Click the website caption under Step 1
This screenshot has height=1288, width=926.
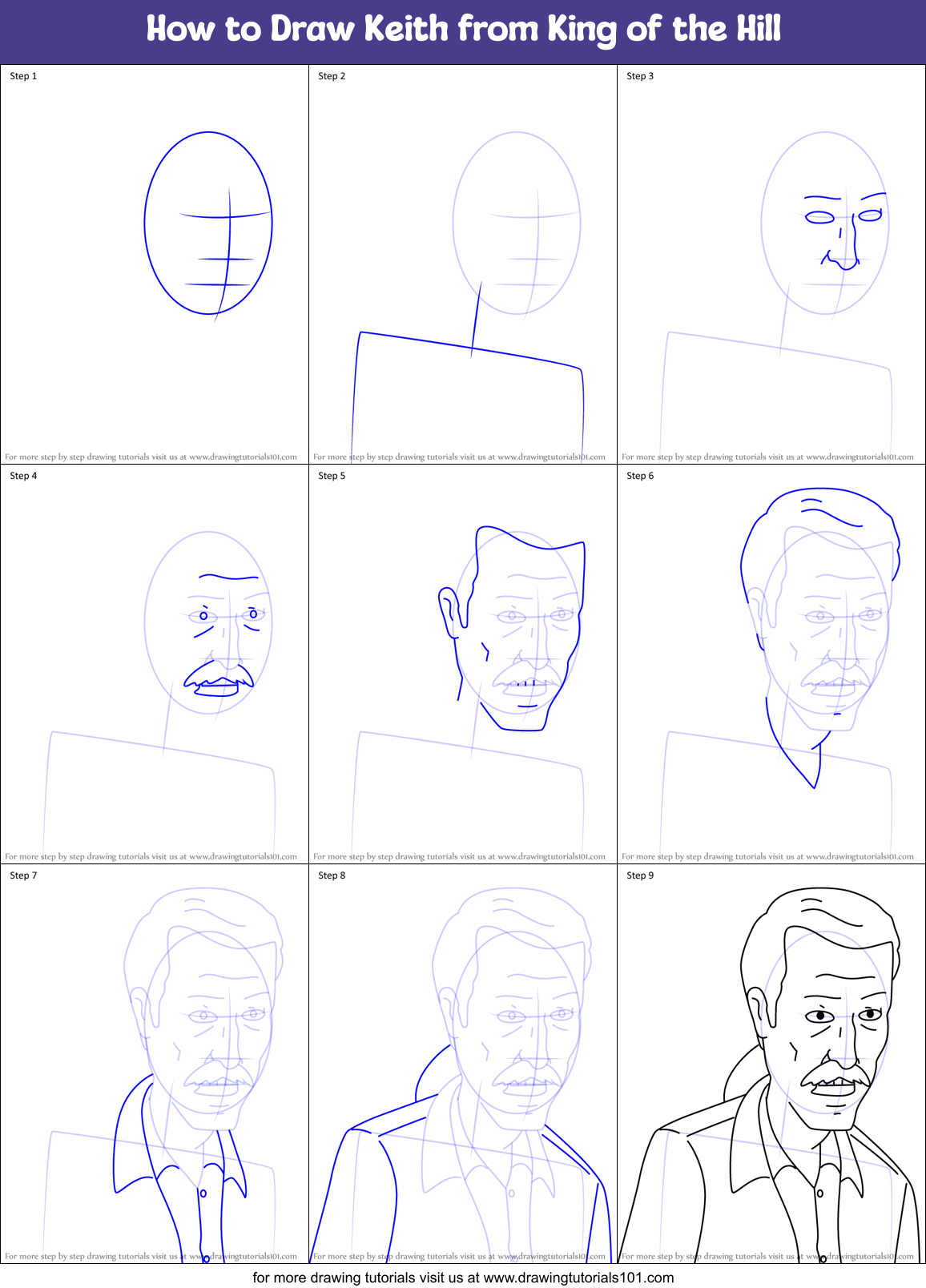151,457
